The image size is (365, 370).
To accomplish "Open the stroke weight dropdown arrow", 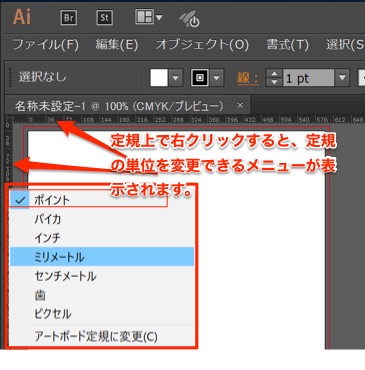I will pos(342,78).
